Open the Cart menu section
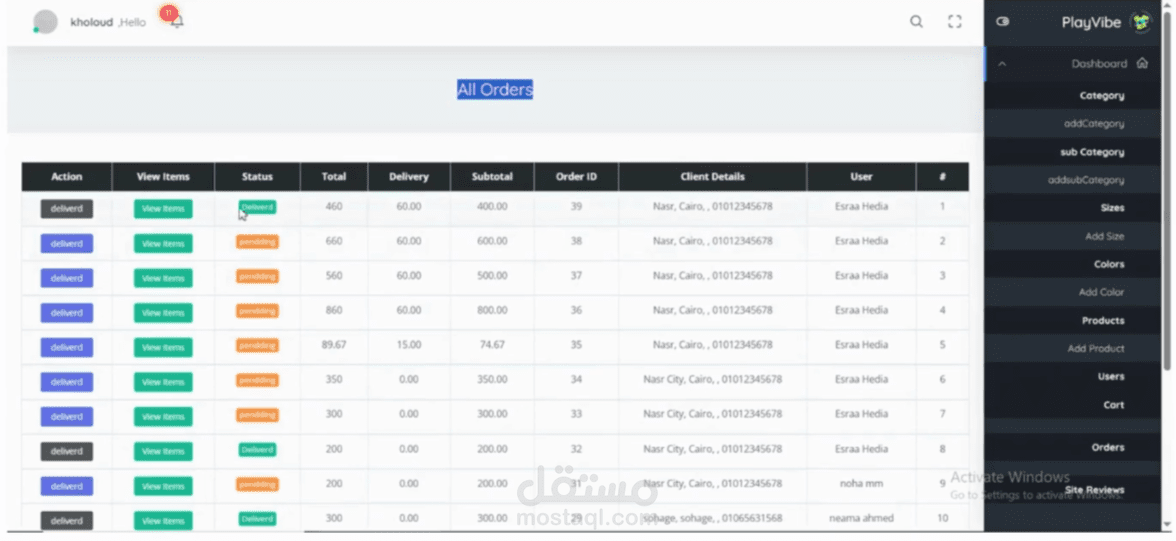This screenshot has height=541, width=1176. [x=1114, y=405]
